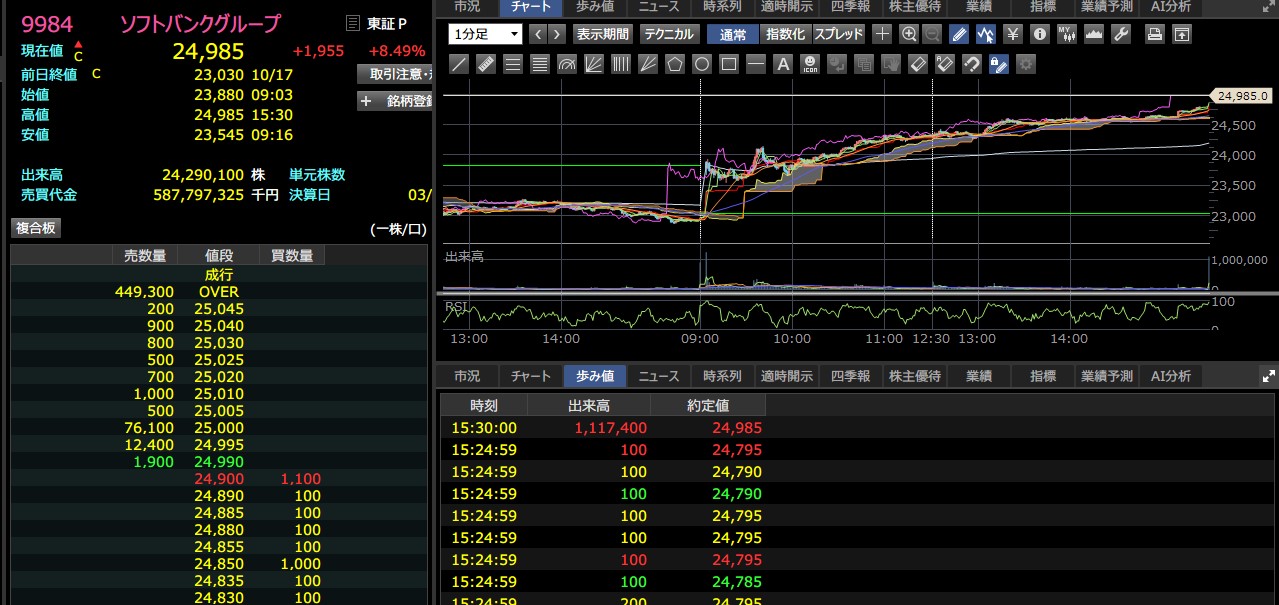Image resolution: width=1279 pixels, height=605 pixels.
Task: Select the text annotation A tool
Action: [783, 64]
